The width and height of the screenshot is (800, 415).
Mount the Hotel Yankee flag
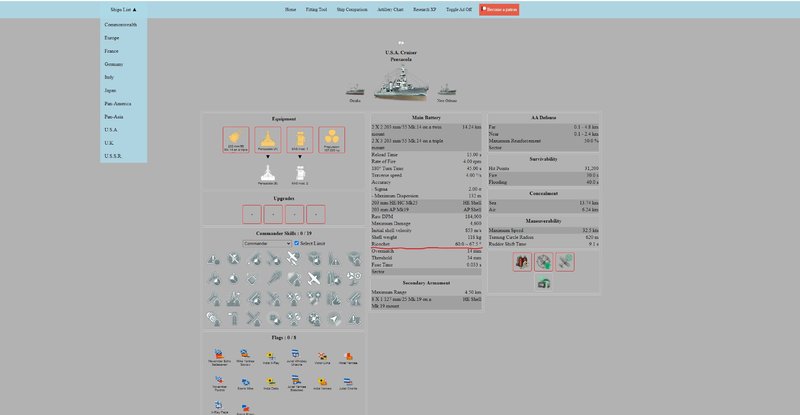[x=348, y=357]
